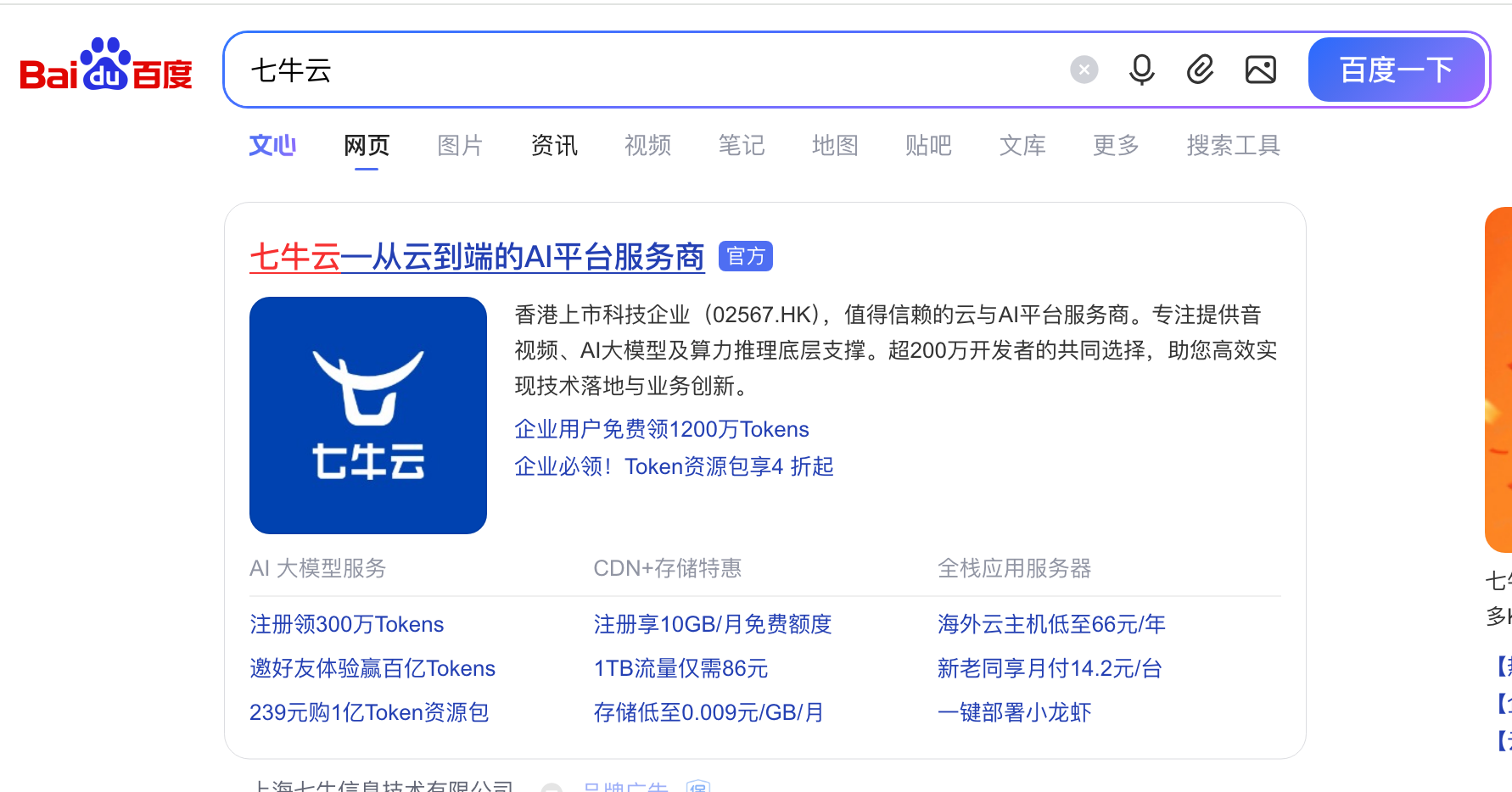Open the Baidu logo homepage
The width and height of the screenshot is (1512, 792).
click(106, 66)
